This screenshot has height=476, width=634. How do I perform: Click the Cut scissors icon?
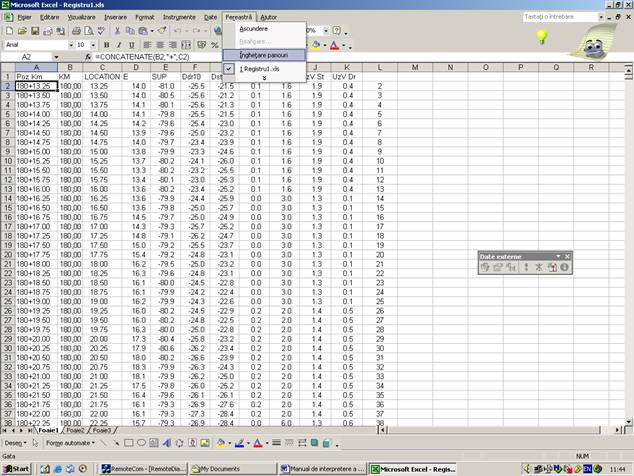click(119, 31)
